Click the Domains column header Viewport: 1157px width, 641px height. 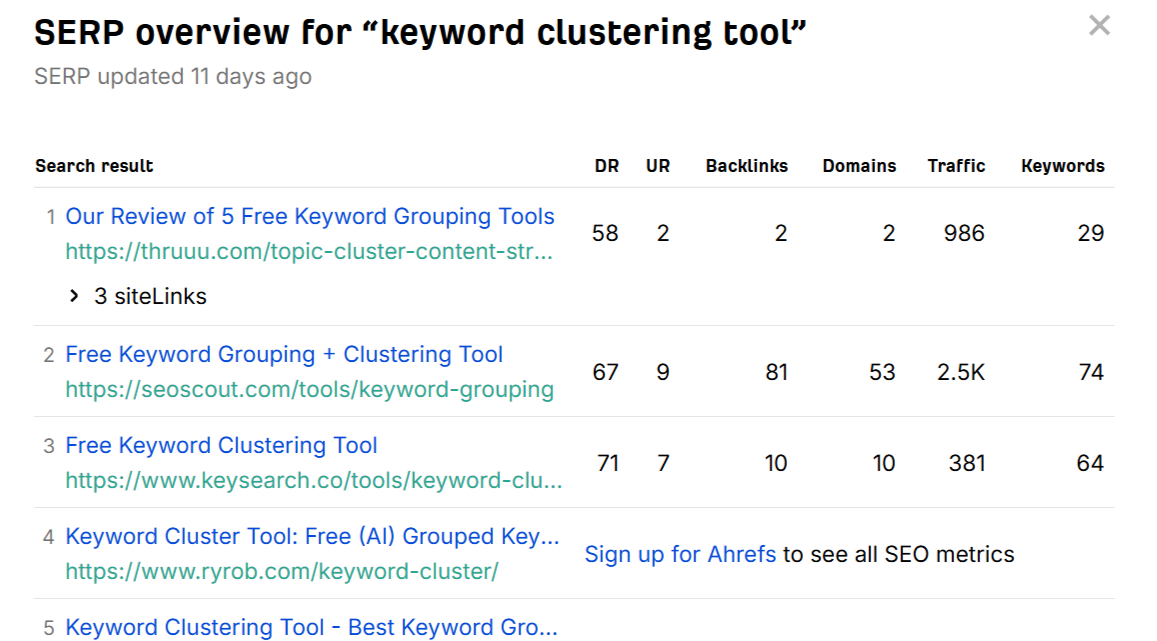coord(860,166)
